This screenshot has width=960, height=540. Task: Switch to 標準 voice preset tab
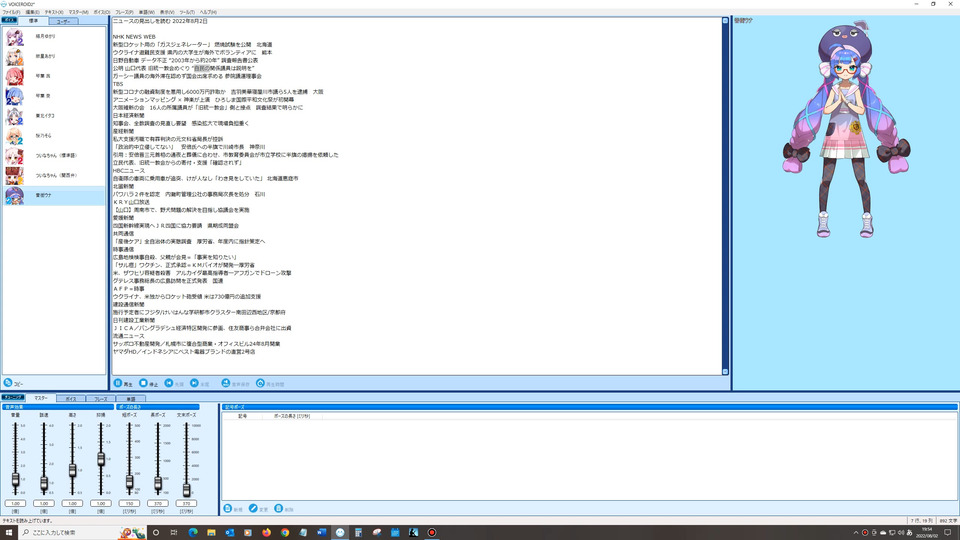point(33,21)
